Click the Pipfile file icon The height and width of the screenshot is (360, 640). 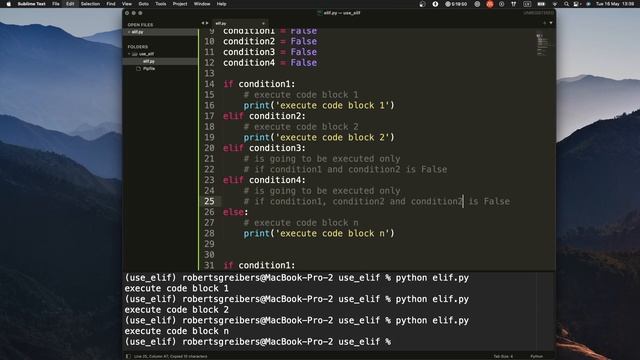(138, 69)
